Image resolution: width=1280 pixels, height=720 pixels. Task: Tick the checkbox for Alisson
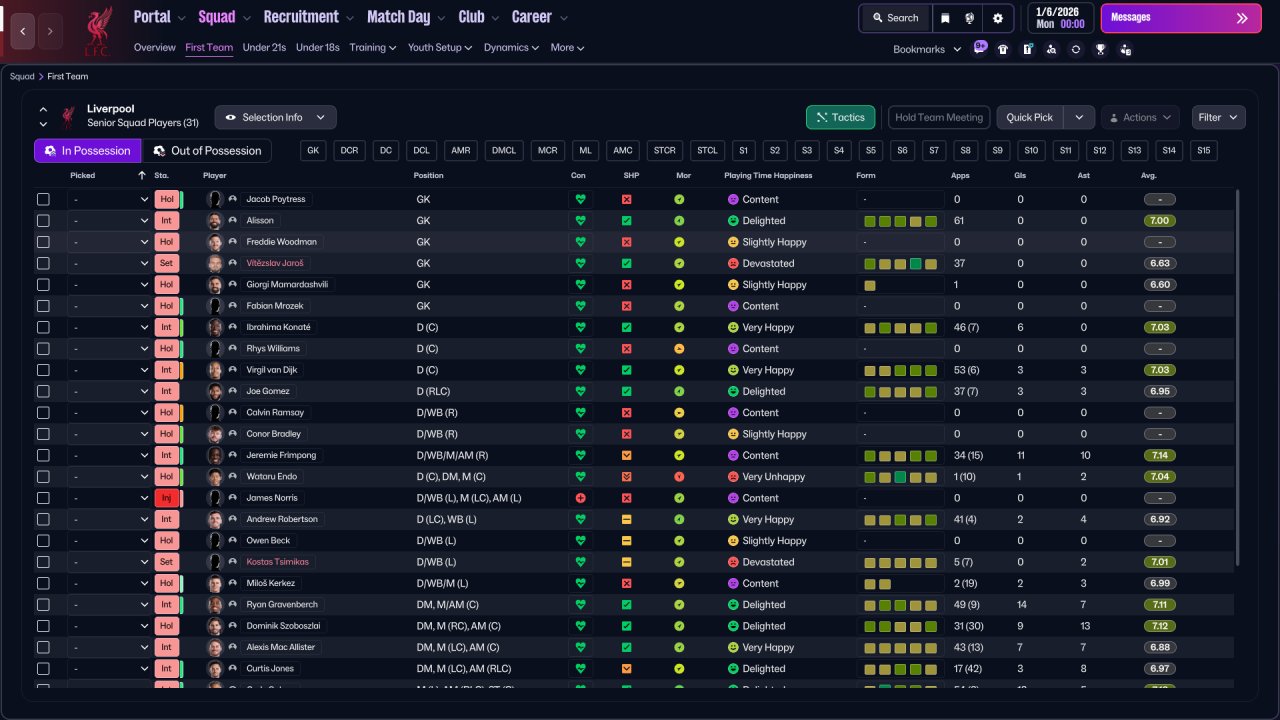pyautogui.click(x=43, y=221)
